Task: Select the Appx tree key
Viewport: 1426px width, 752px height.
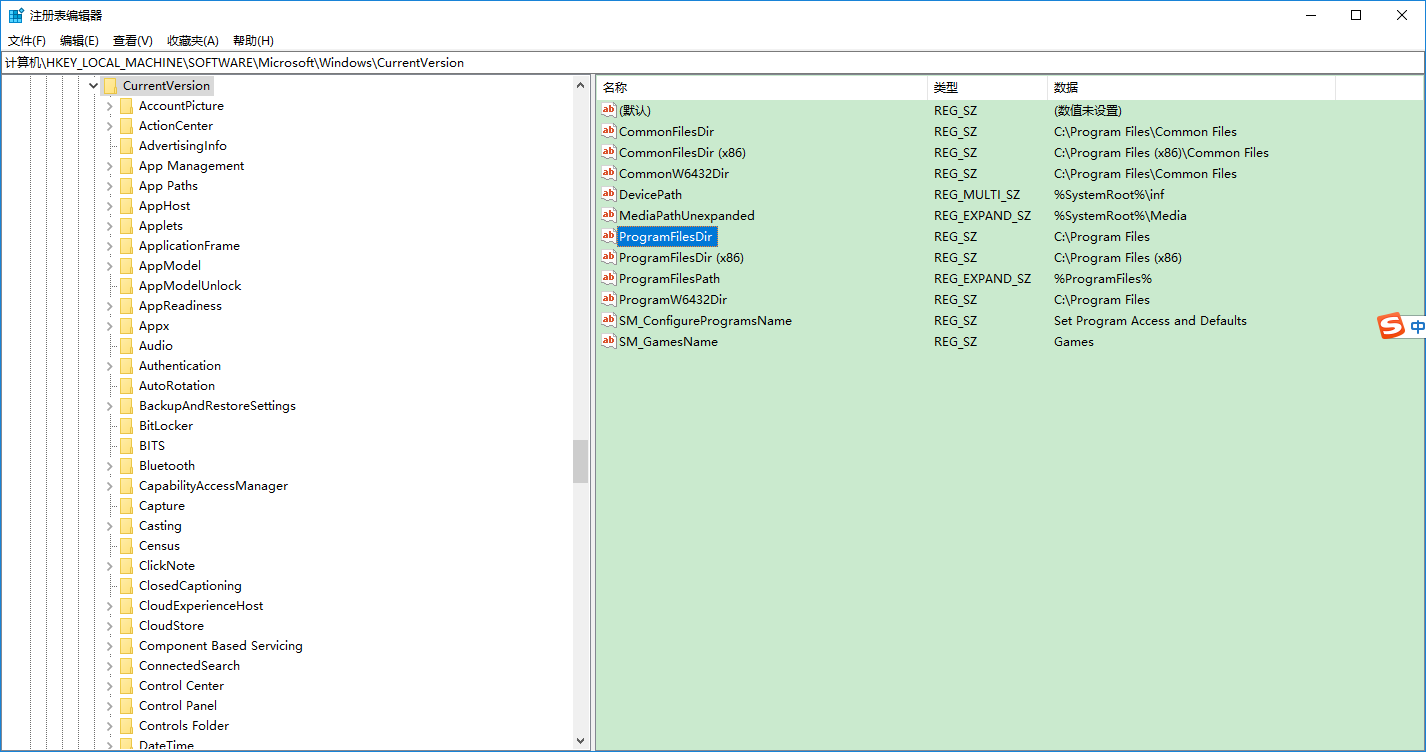Action: (x=154, y=326)
